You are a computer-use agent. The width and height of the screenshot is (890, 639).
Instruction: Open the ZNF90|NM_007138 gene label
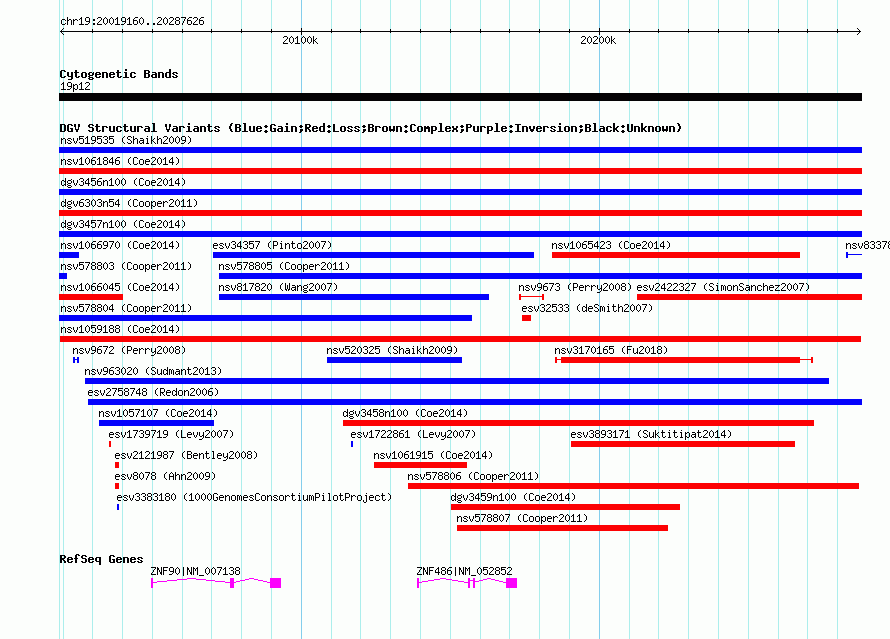(195, 571)
